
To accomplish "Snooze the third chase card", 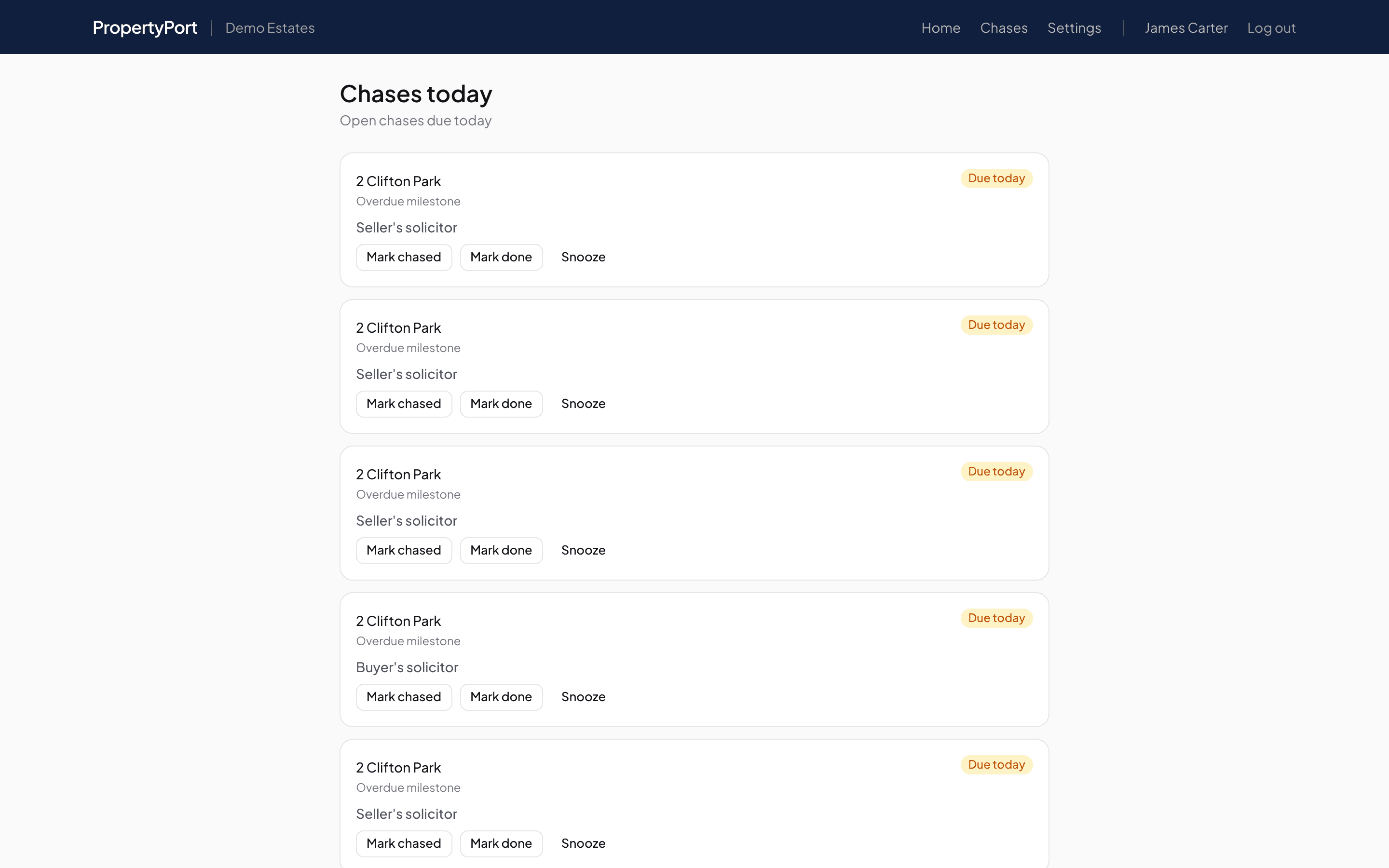I will (583, 550).
